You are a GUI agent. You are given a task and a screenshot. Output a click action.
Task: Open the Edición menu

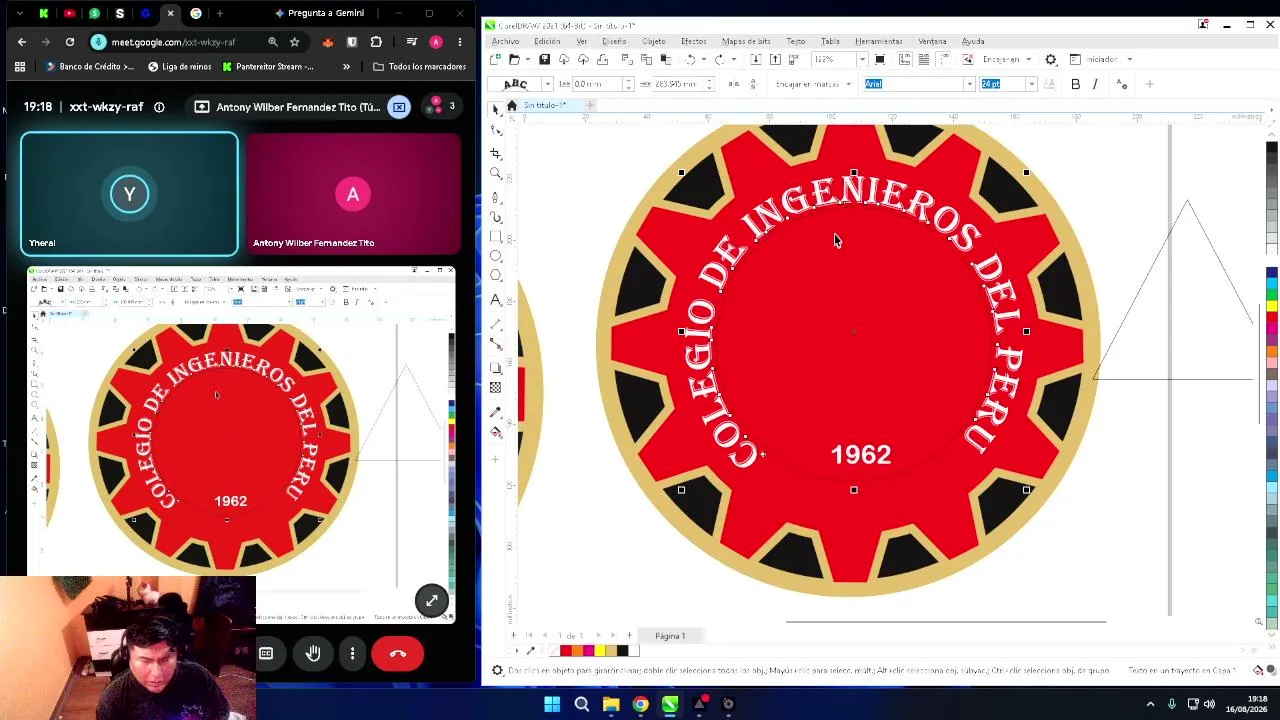(547, 41)
